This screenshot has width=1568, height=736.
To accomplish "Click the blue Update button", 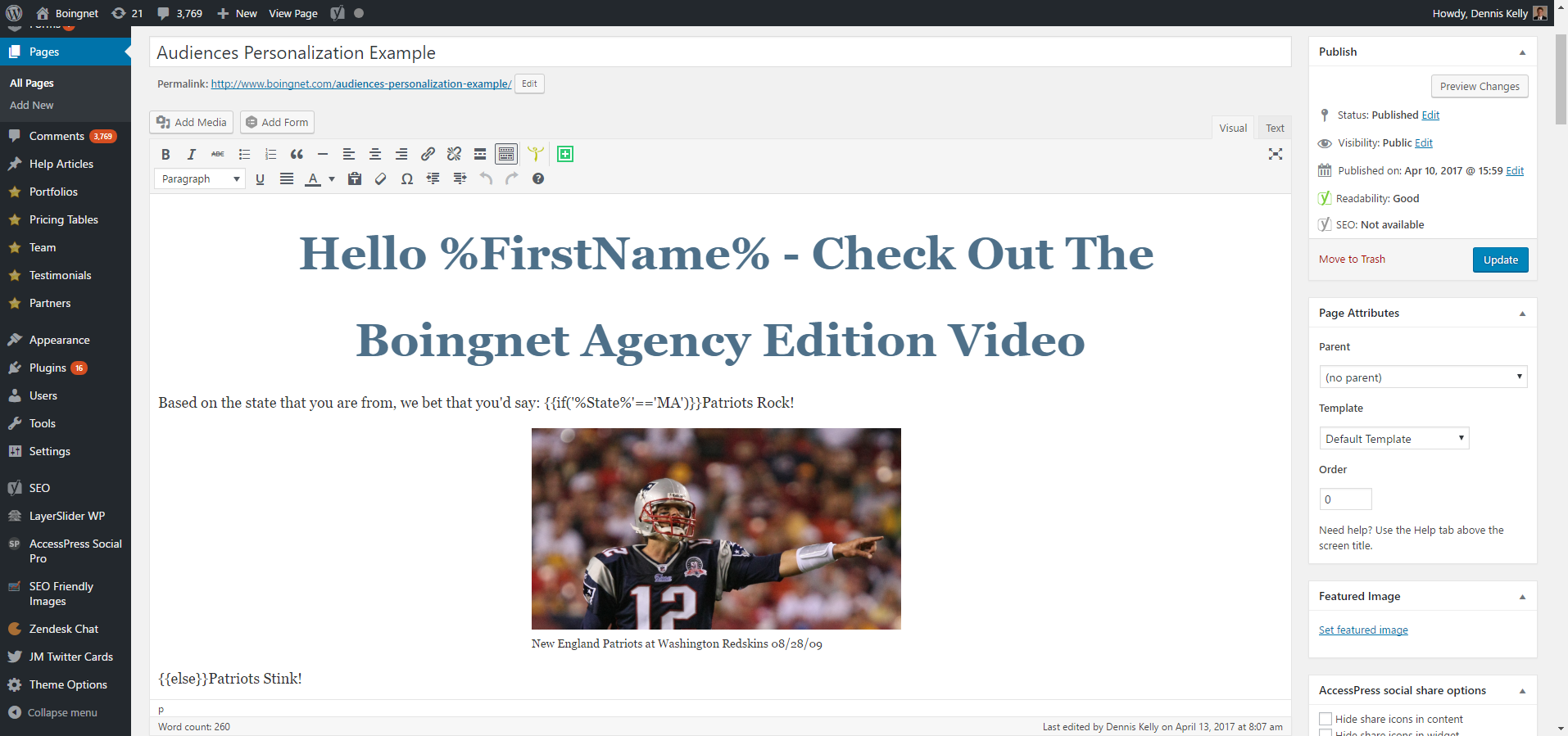I will tap(1500, 260).
